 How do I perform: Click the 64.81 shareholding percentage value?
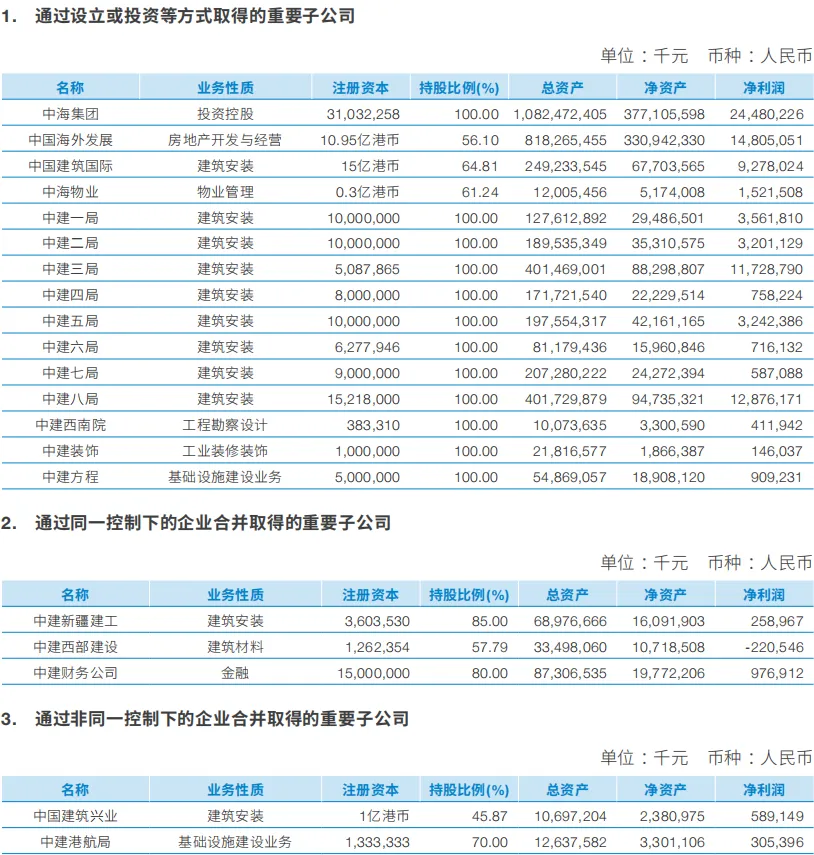(x=477, y=166)
